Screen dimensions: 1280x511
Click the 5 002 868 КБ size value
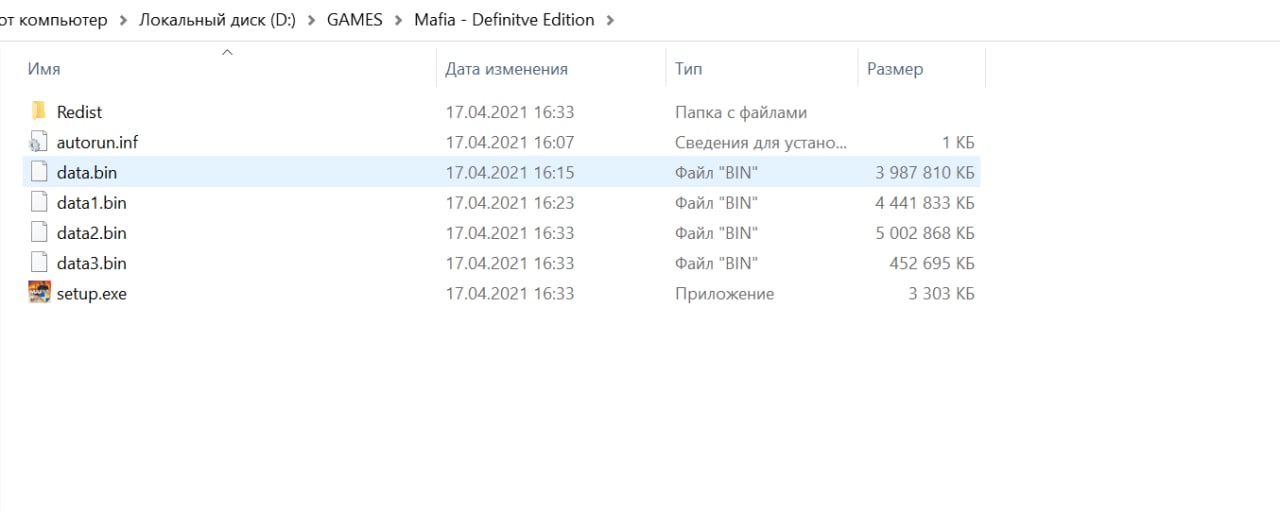click(925, 233)
